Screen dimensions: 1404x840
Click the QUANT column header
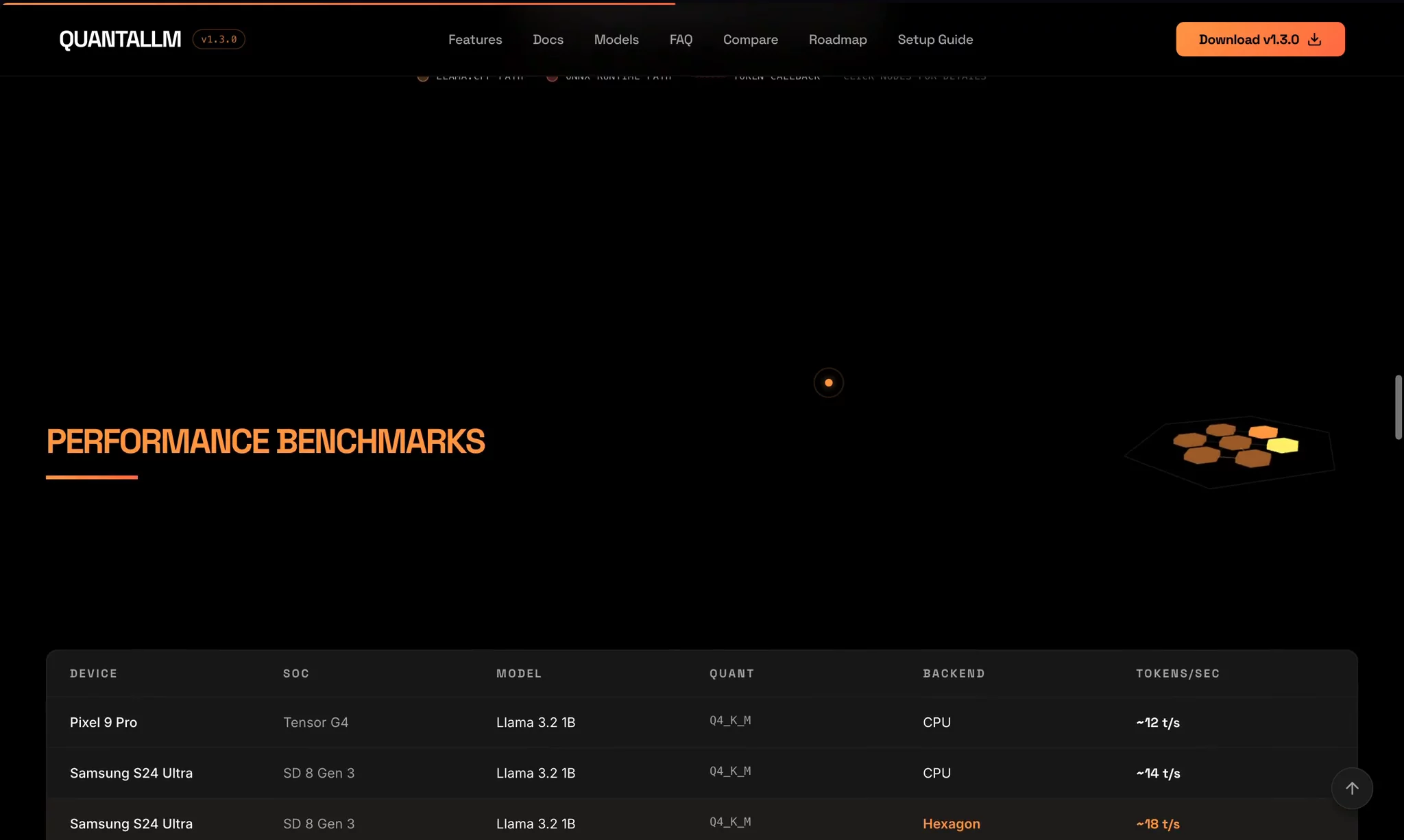pyautogui.click(x=731, y=673)
